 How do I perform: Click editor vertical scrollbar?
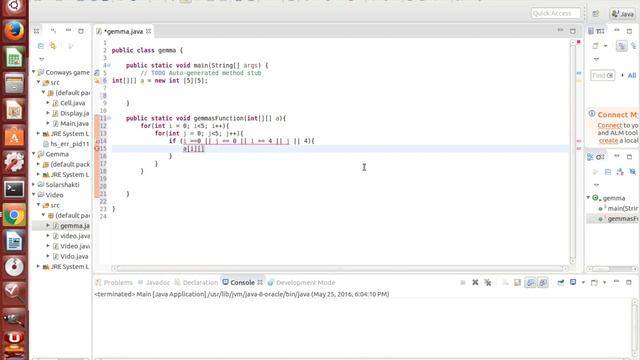[x=573, y=151]
